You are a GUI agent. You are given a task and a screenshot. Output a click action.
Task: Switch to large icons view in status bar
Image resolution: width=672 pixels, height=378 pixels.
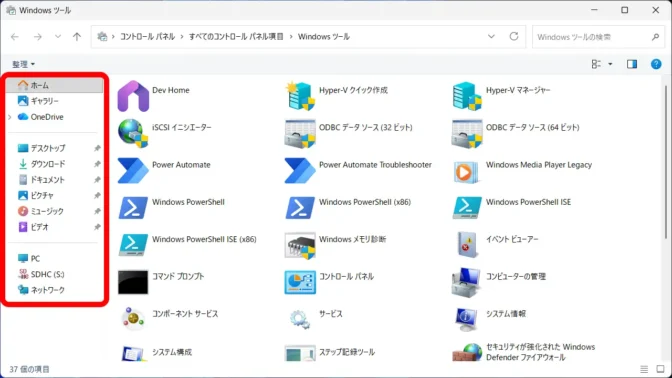coord(660,369)
